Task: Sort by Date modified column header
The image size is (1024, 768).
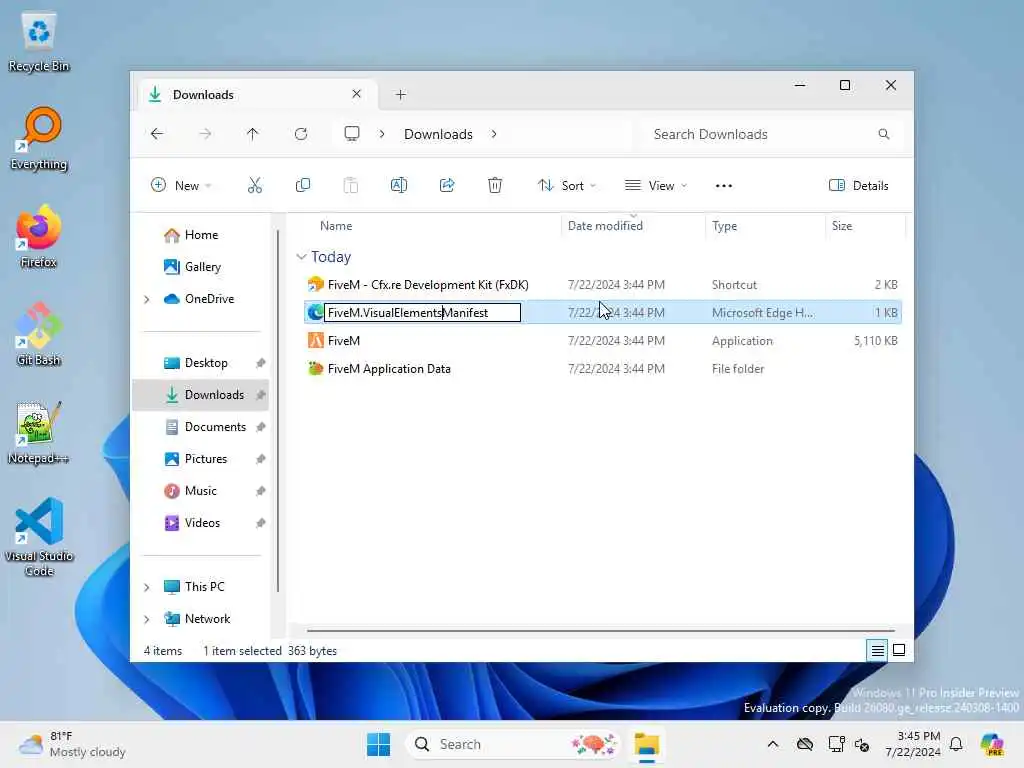Action: [x=605, y=226]
